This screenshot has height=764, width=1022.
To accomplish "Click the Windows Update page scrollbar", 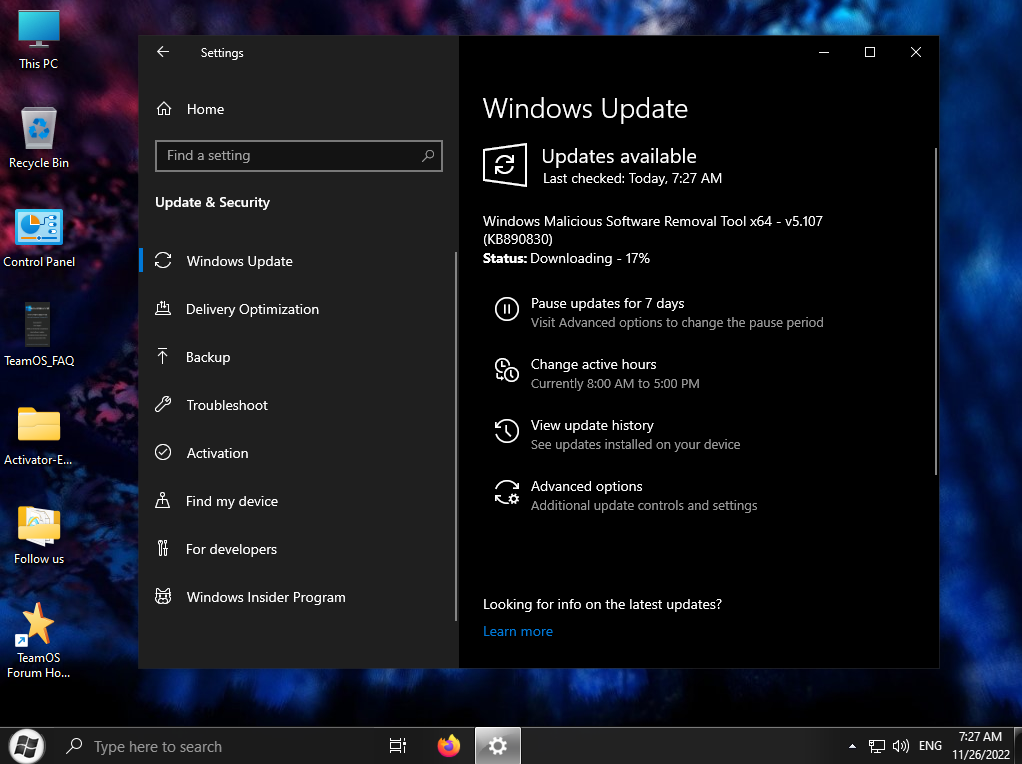I will pyautogui.click(x=936, y=310).
